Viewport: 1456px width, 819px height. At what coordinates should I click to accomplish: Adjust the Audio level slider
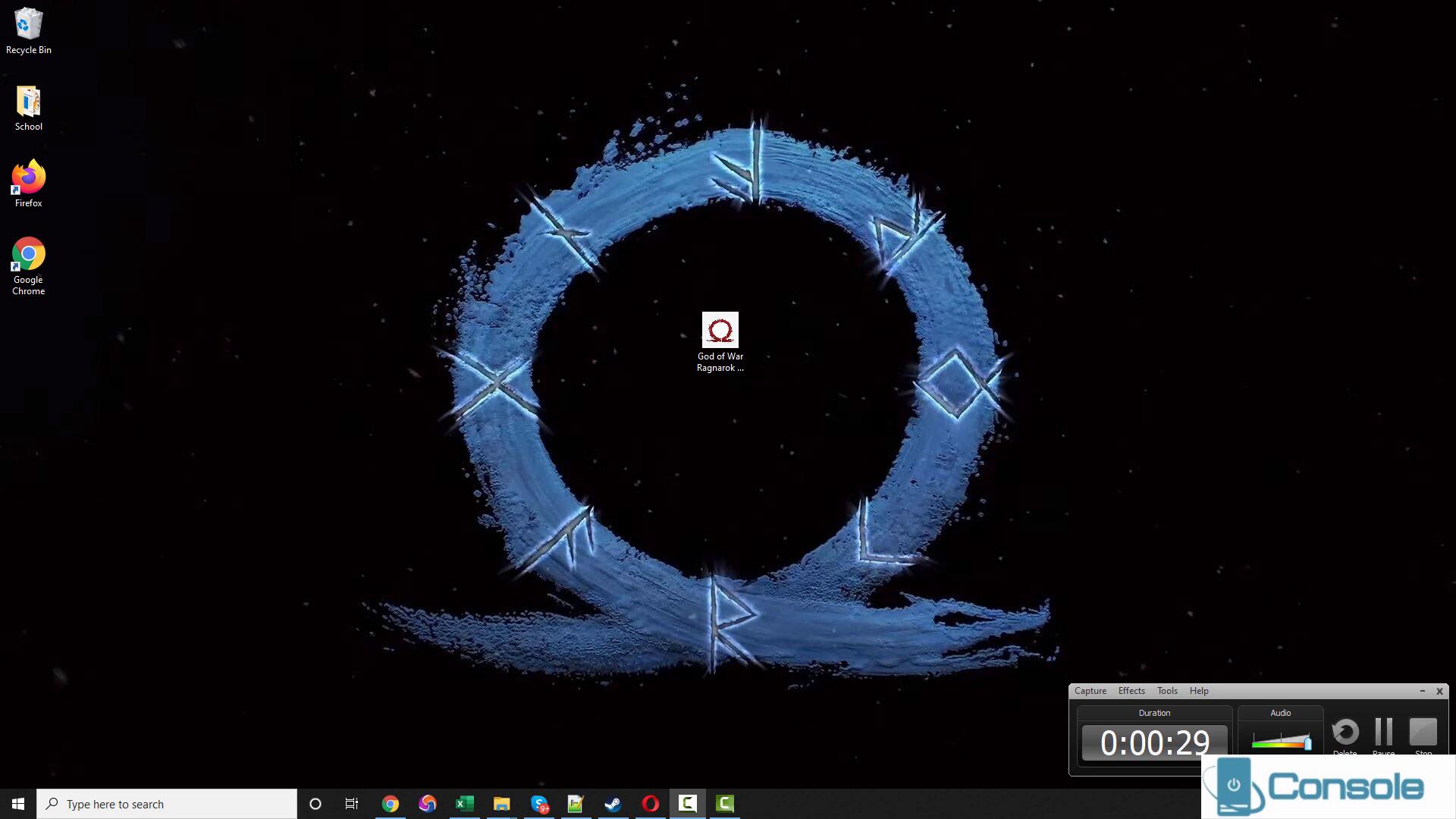click(x=1307, y=742)
